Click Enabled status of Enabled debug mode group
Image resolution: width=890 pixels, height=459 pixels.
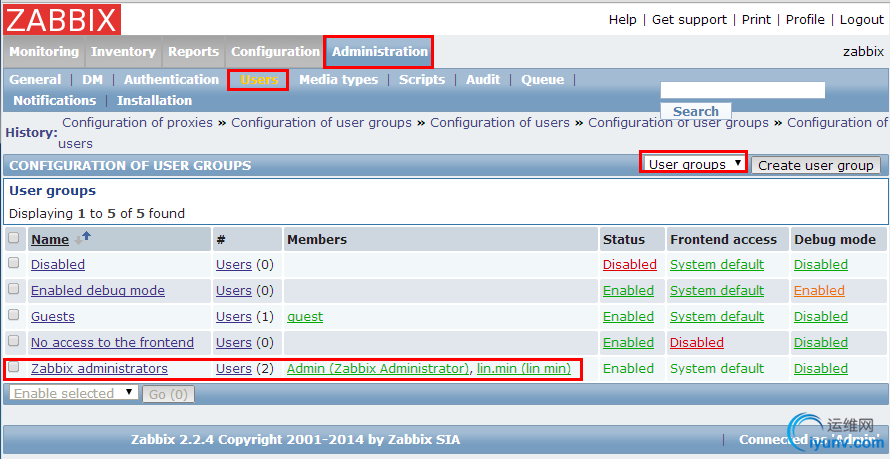coord(628,290)
